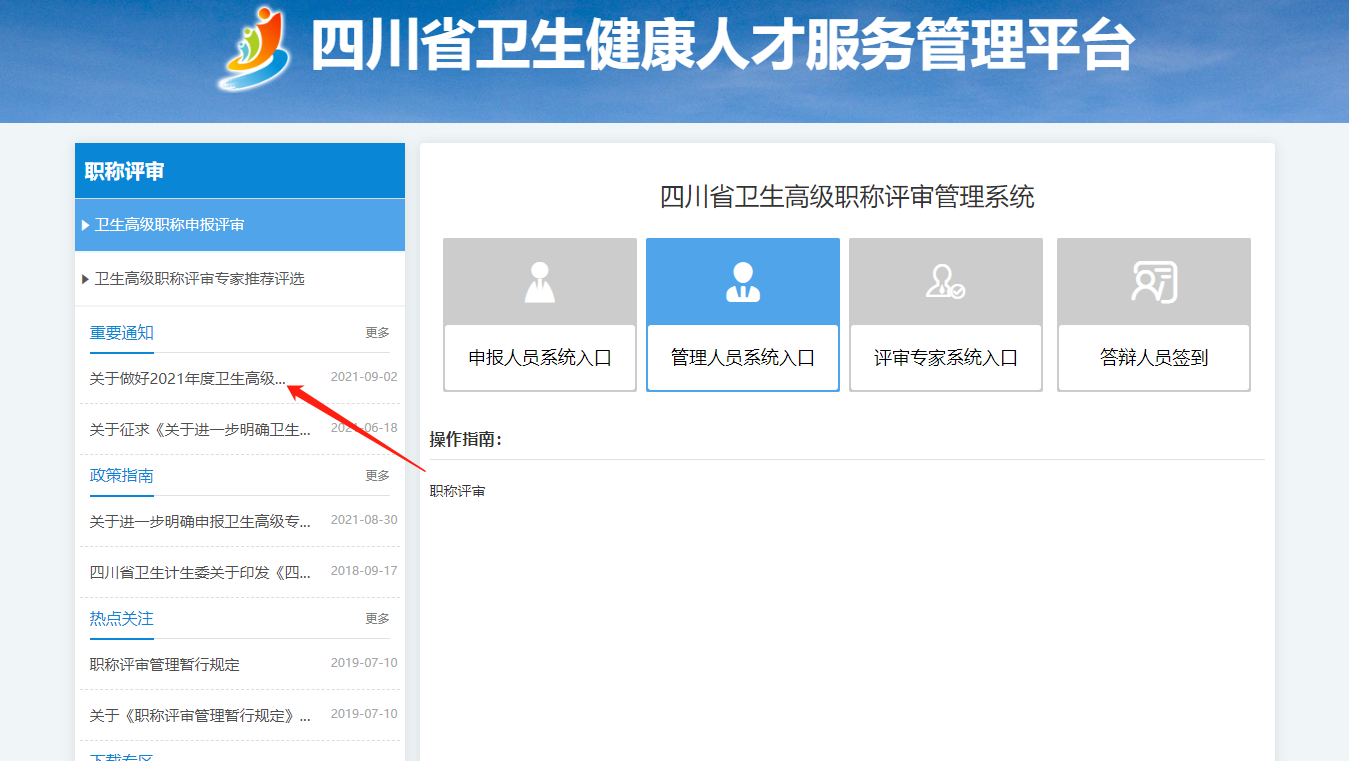Open notice 关于做好2021年度卫生高级...
This screenshot has width=1349, height=761.
tap(188, 378)
